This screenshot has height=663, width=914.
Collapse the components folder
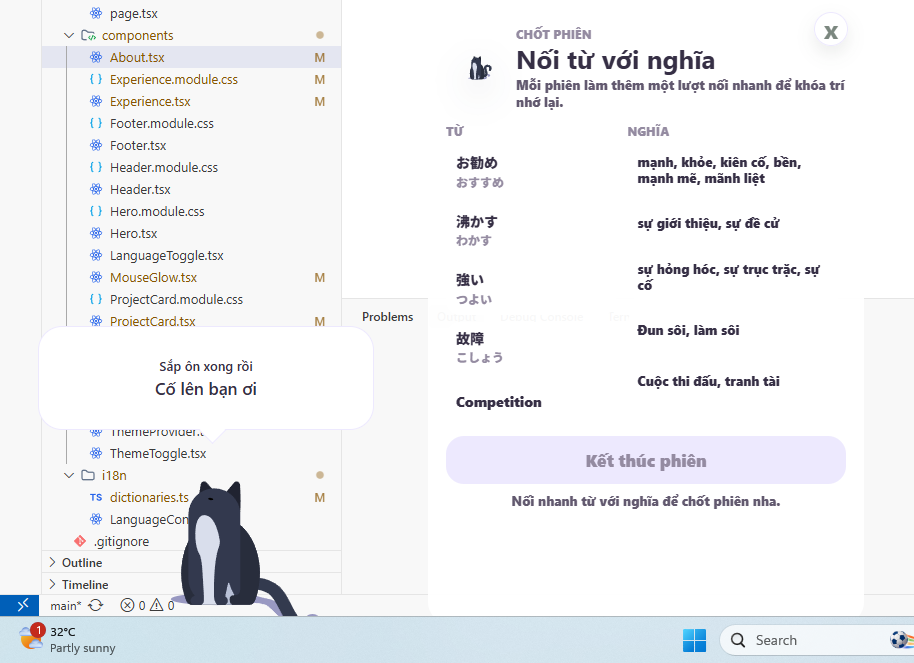69,36
